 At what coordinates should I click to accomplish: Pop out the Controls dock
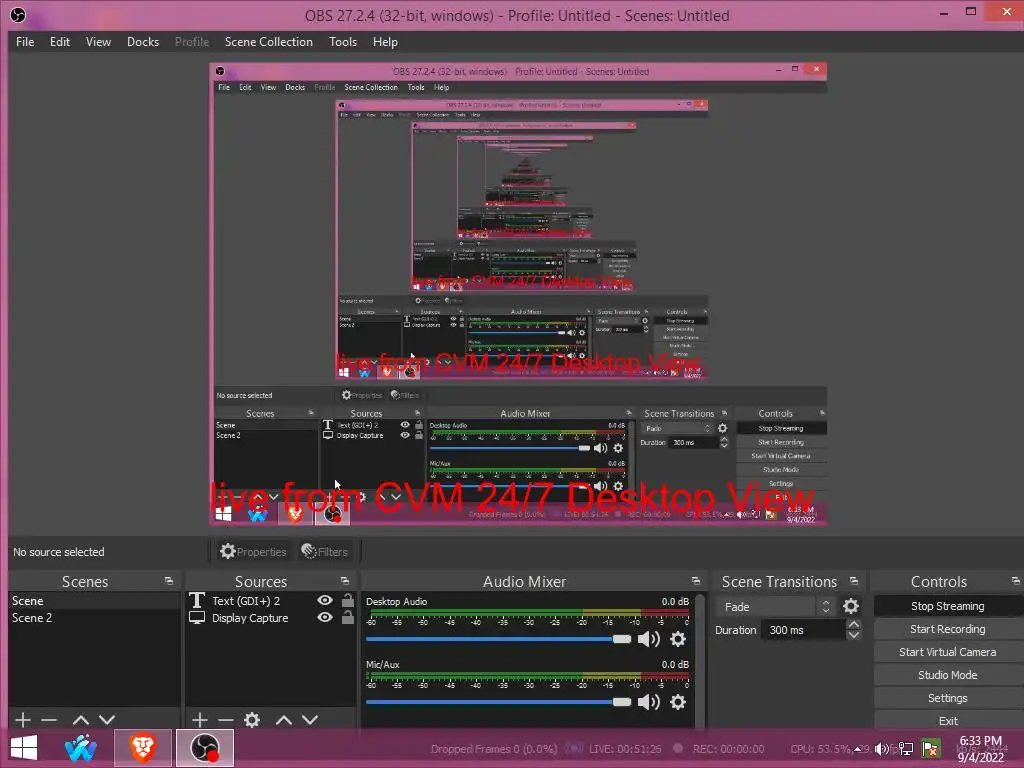[1016, 581]
